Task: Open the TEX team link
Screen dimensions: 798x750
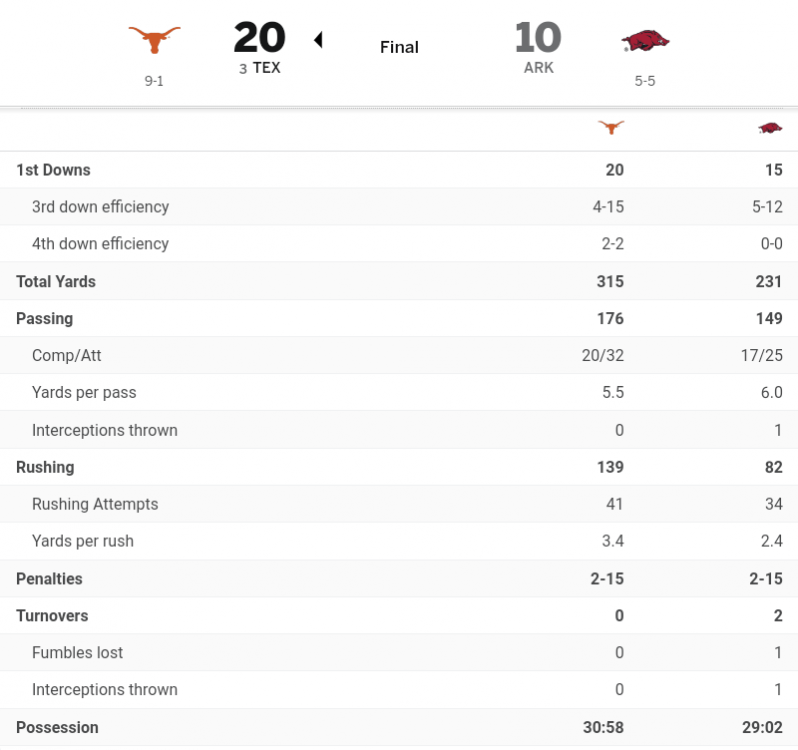Action: pyautogui.click(x=266, y=68)
